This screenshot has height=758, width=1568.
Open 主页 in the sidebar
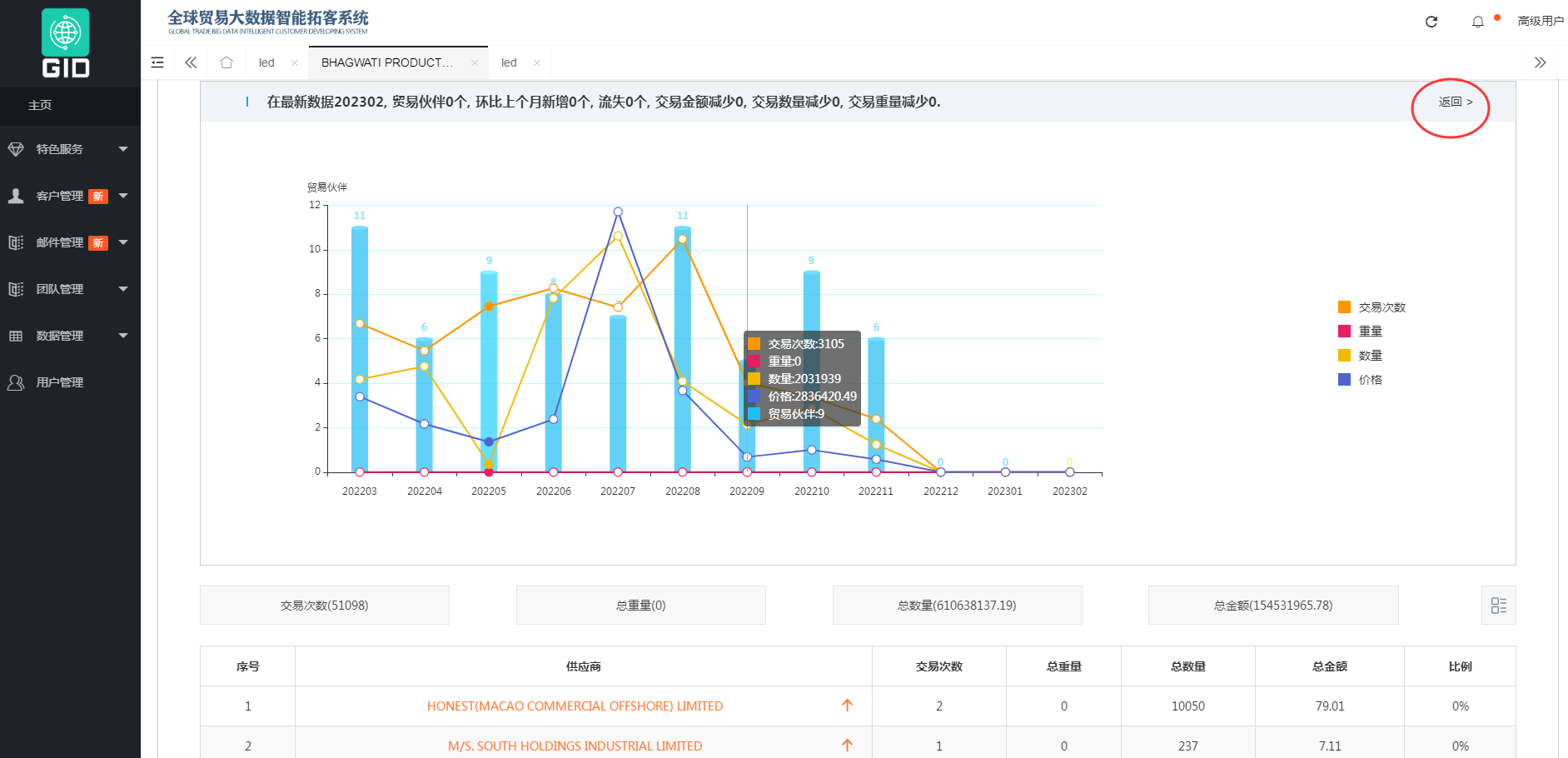click(x=70, y=106)
